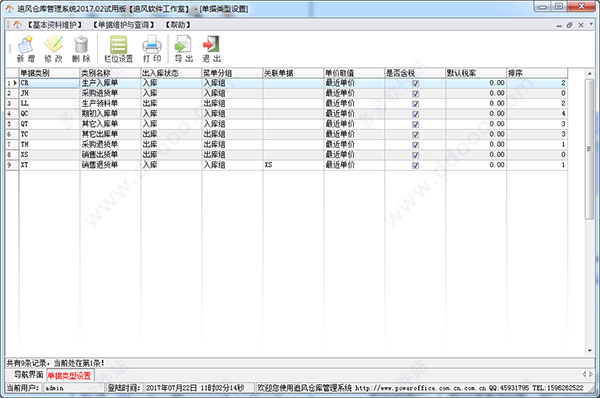Click the TC cell in row 6
The image size is (600, 398).
pyautogui.click(x=49, y=134)
